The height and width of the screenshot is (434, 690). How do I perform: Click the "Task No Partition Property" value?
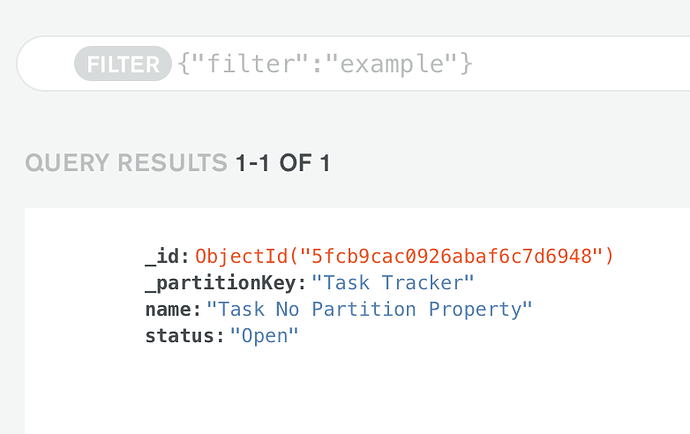click(x=369, y=309)
